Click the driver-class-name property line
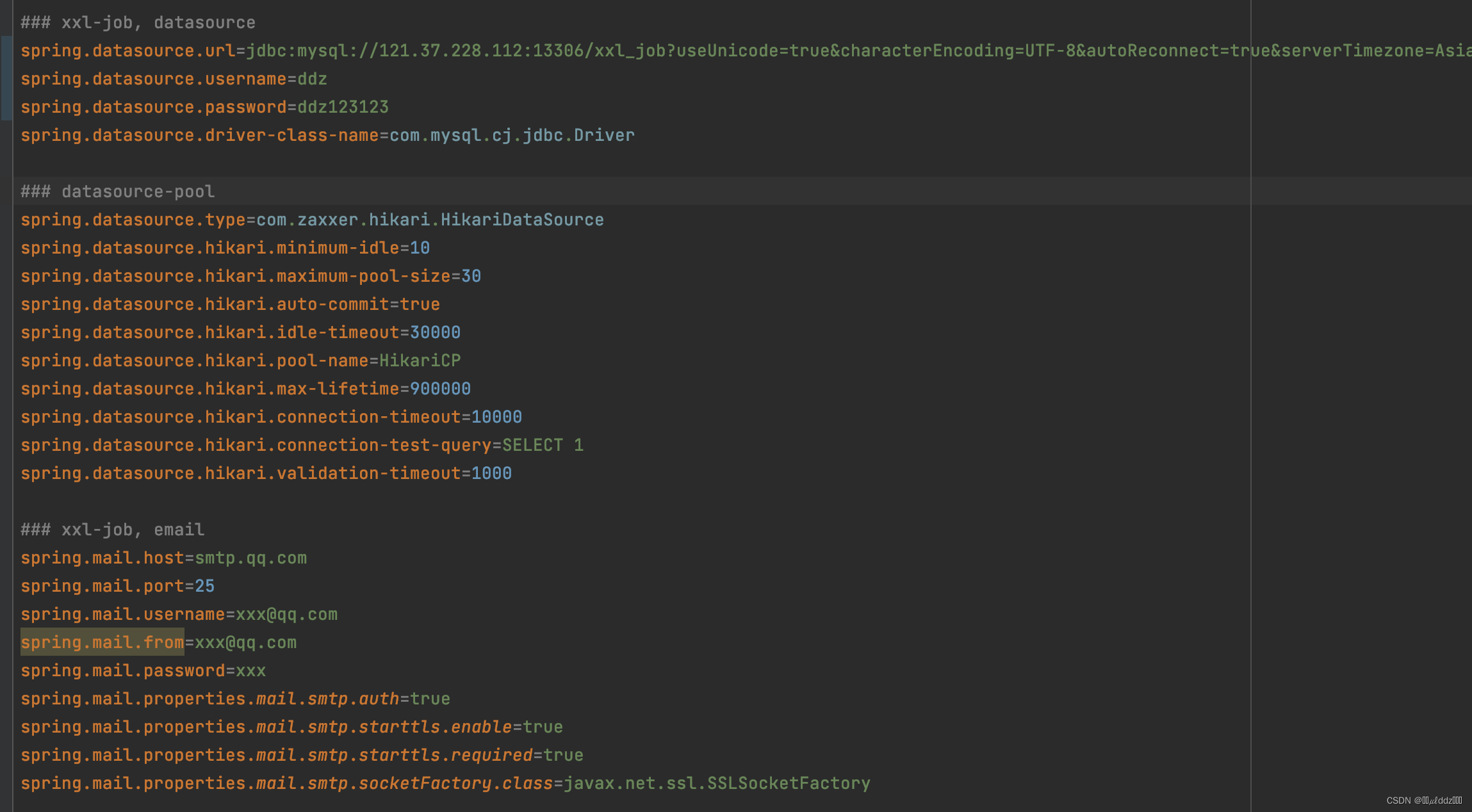The height and width of the screenshot is (812, 1472). [327, 136]
